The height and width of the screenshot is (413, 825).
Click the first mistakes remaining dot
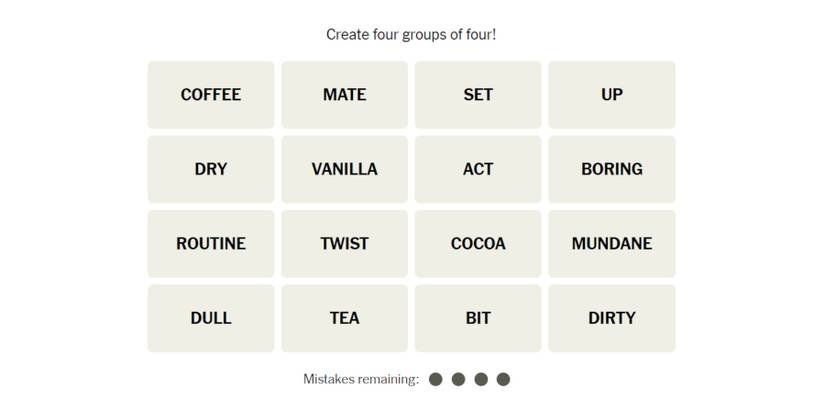pos(435,379)
